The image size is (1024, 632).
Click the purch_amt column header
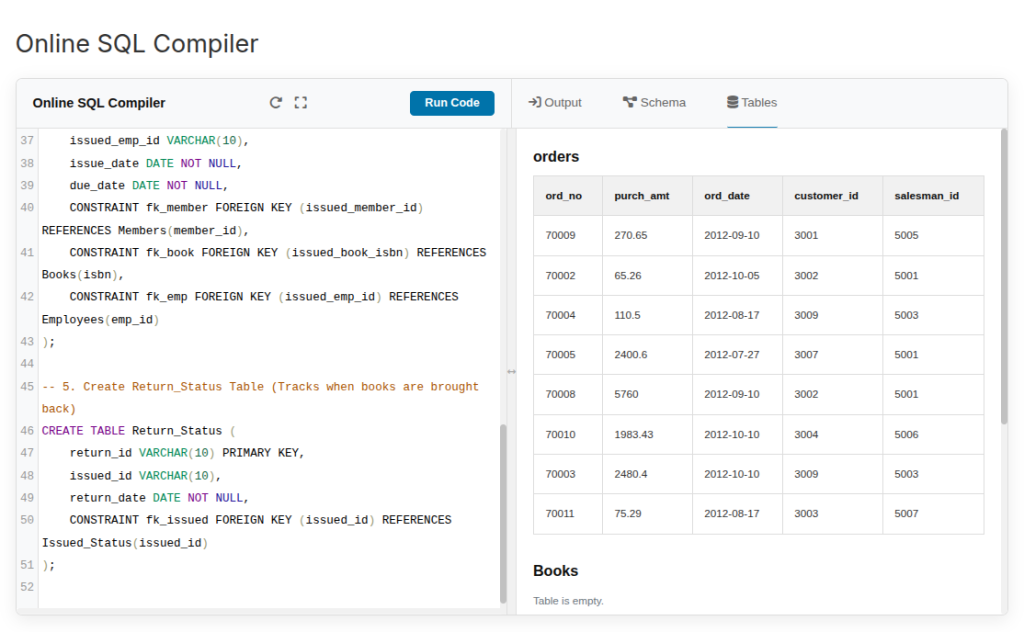pos(642,196)
